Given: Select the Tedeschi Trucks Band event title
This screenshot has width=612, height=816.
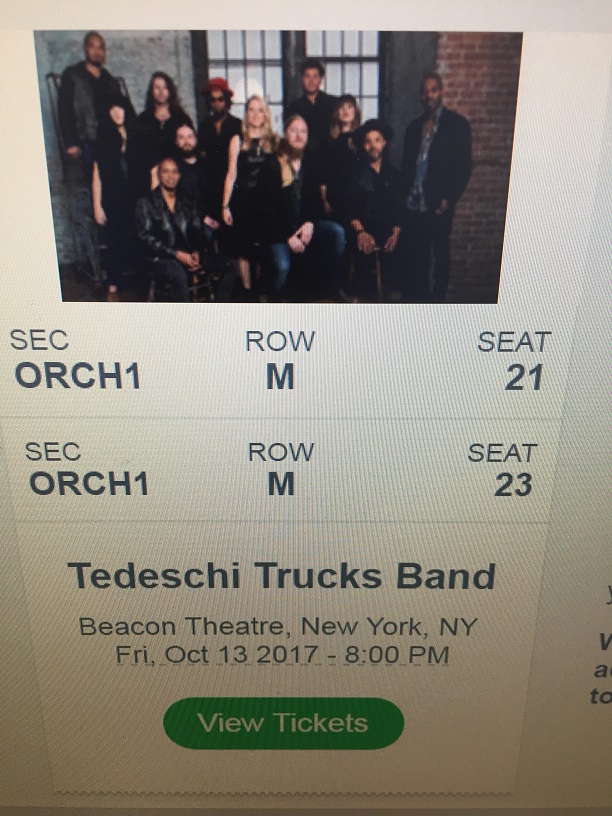Looking at the screenshot, I should [x=282, y=576].
